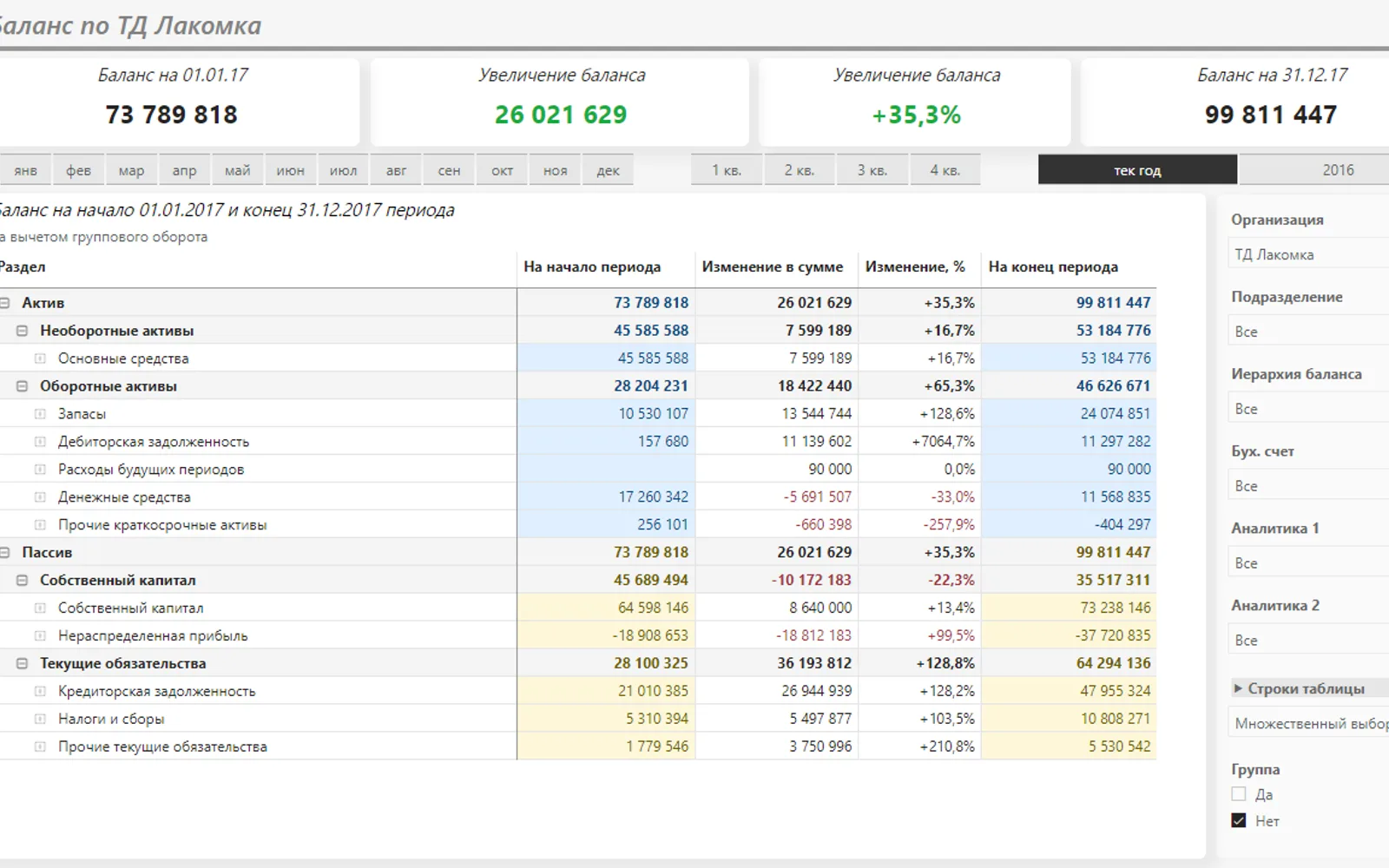This screenshot has height=868, width=1389.
Task: Open the Аналитика 1 dropdown
Action: (1308, 563)
